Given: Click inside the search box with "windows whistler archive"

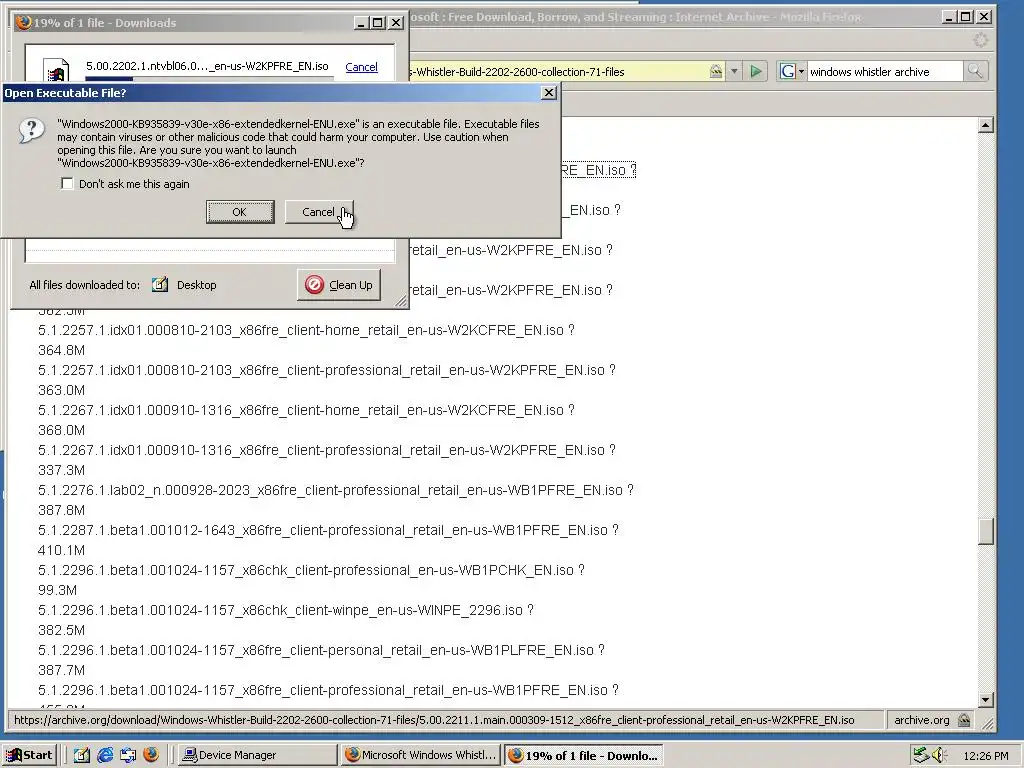Looking at the screenshot, I should [884, 72].
